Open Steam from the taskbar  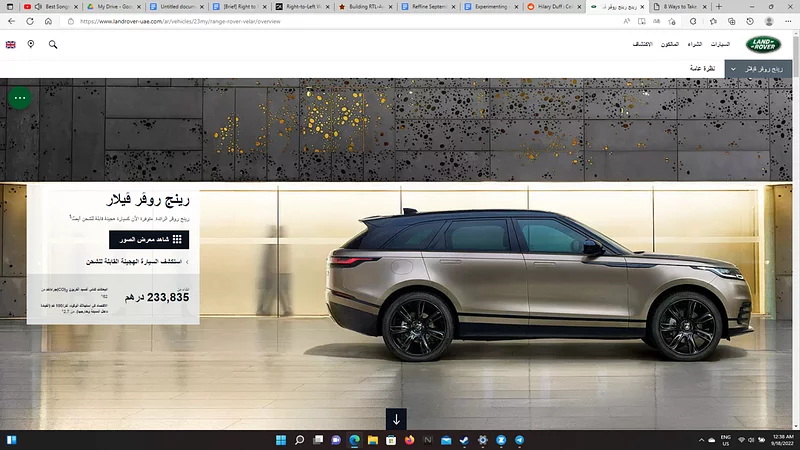(464, 440)
